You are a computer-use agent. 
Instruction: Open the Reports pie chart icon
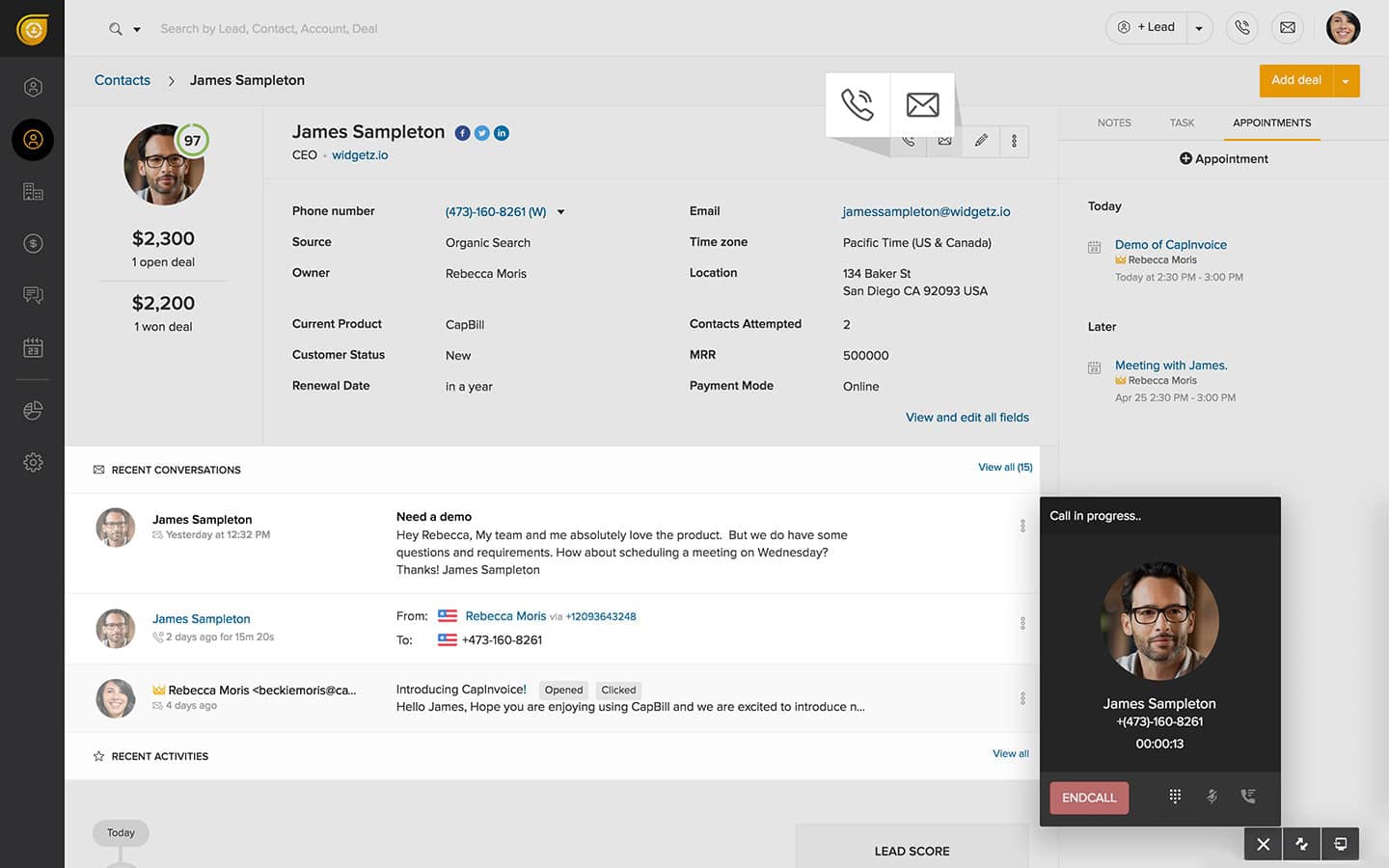[x=33, y=411]
